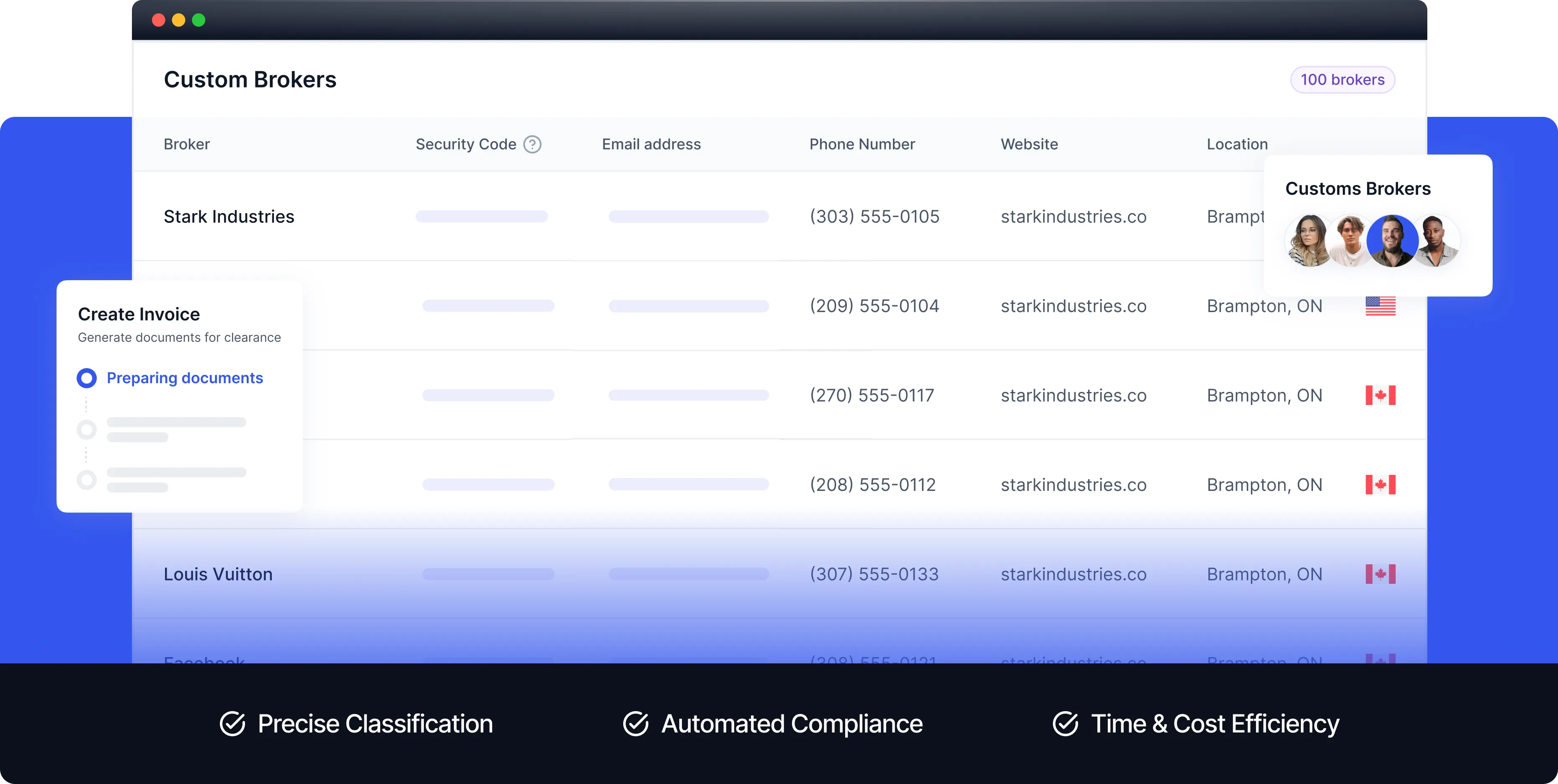Open starkindustries.co link in the (208) 555-0112 row

[x=1073, y=485]
